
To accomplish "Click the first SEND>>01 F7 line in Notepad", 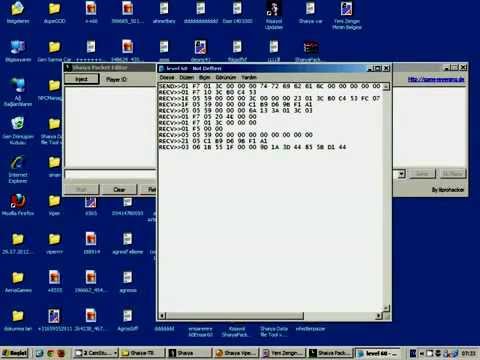I will [x=270, y=86].
